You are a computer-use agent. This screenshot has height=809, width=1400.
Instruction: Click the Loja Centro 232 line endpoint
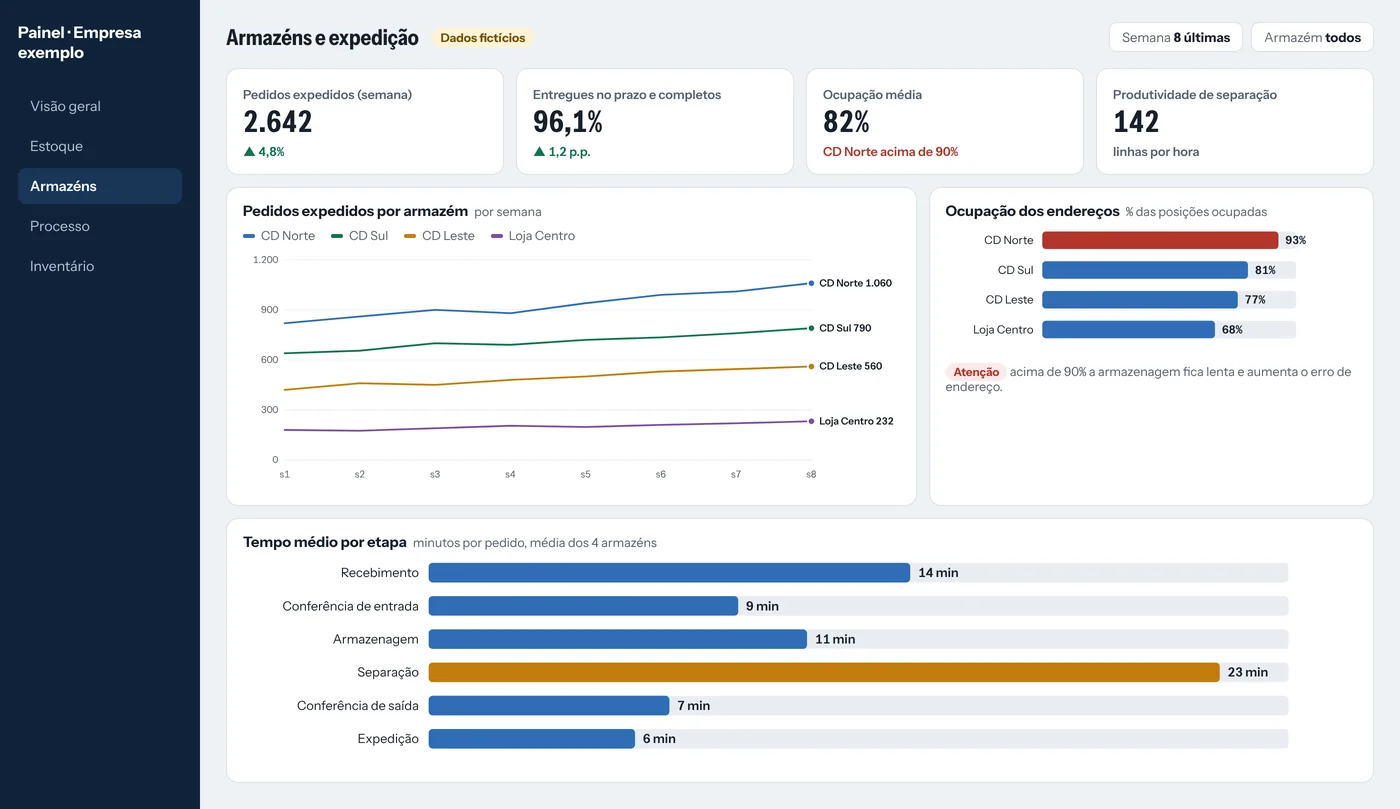click(811, 421)
